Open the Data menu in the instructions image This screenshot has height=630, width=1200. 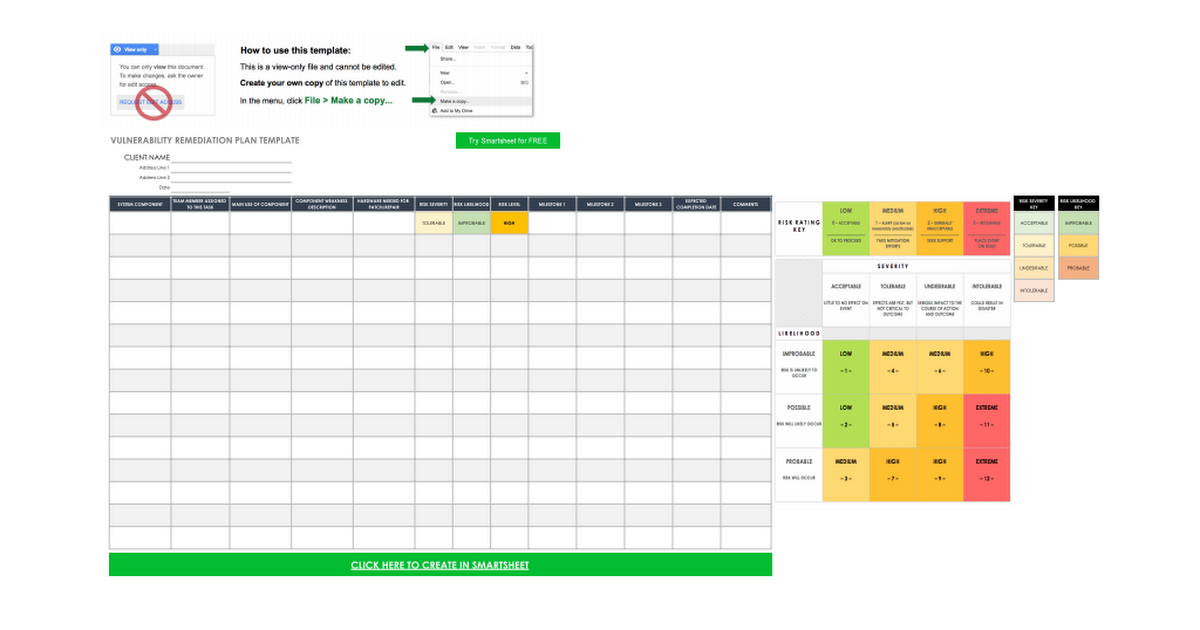[x=516, y=47]
